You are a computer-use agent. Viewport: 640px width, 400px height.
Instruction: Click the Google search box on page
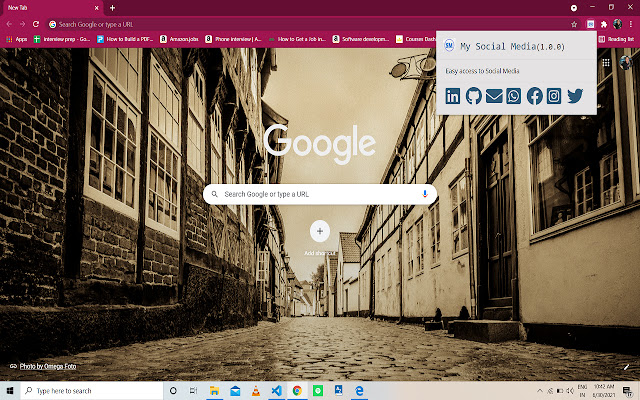point(320,194)
